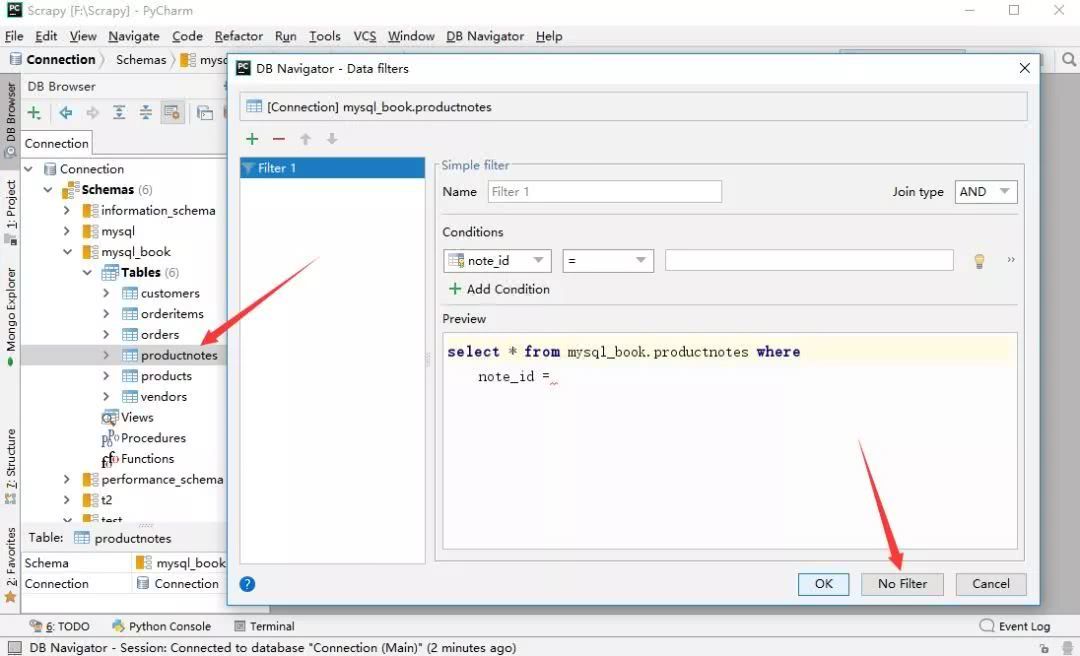Screen dimensions: 1080x656
Task: Open the Python Console tool window
Action: [x=161, y=626]
